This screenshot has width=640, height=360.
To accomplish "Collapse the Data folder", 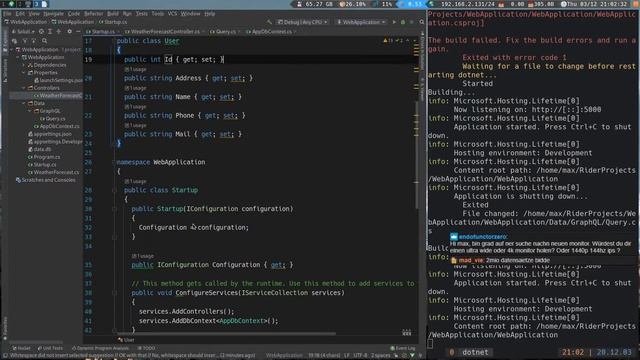I will pos(24,103).
